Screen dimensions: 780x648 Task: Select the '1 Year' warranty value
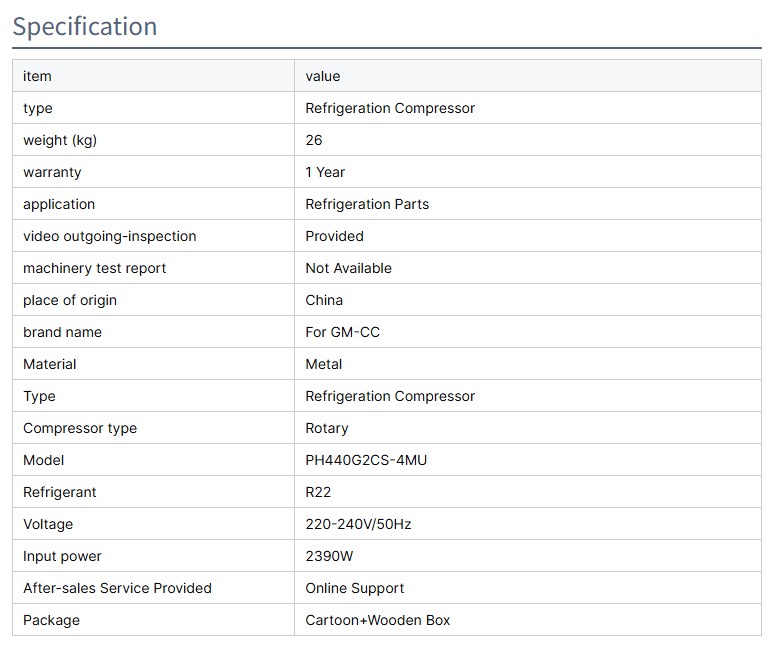pyautogui.click(x=325, y=172)
